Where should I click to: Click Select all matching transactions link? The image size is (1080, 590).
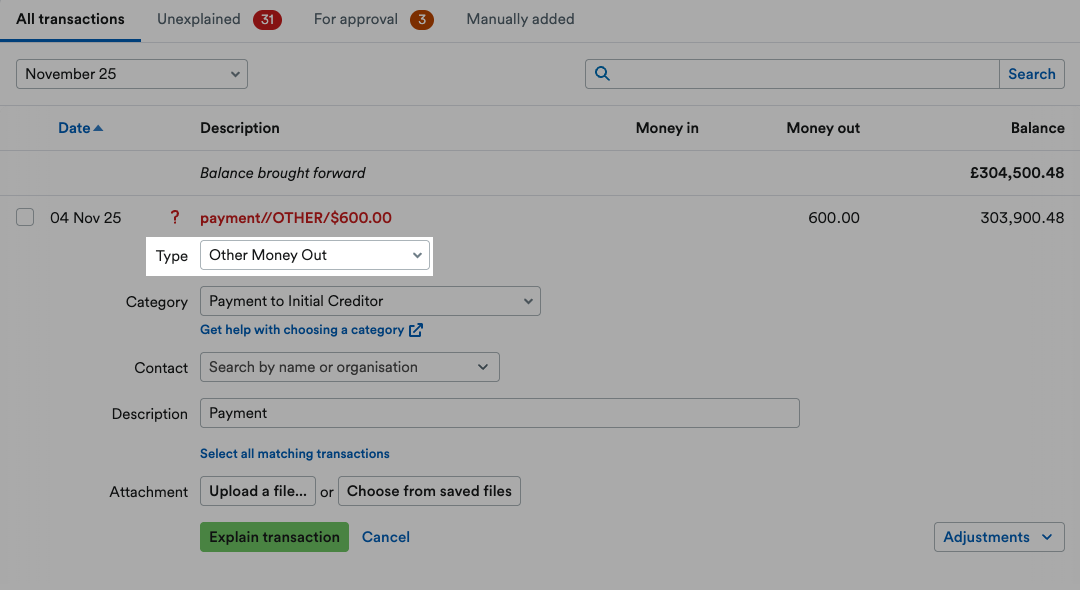click(x=295, y=454)
